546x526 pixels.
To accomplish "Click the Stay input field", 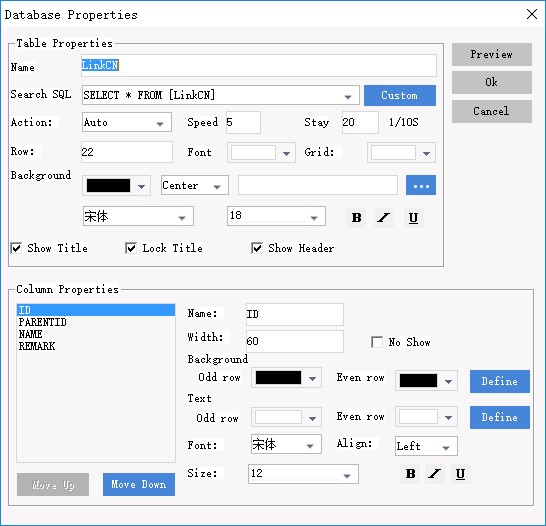I will pos(360,123).
